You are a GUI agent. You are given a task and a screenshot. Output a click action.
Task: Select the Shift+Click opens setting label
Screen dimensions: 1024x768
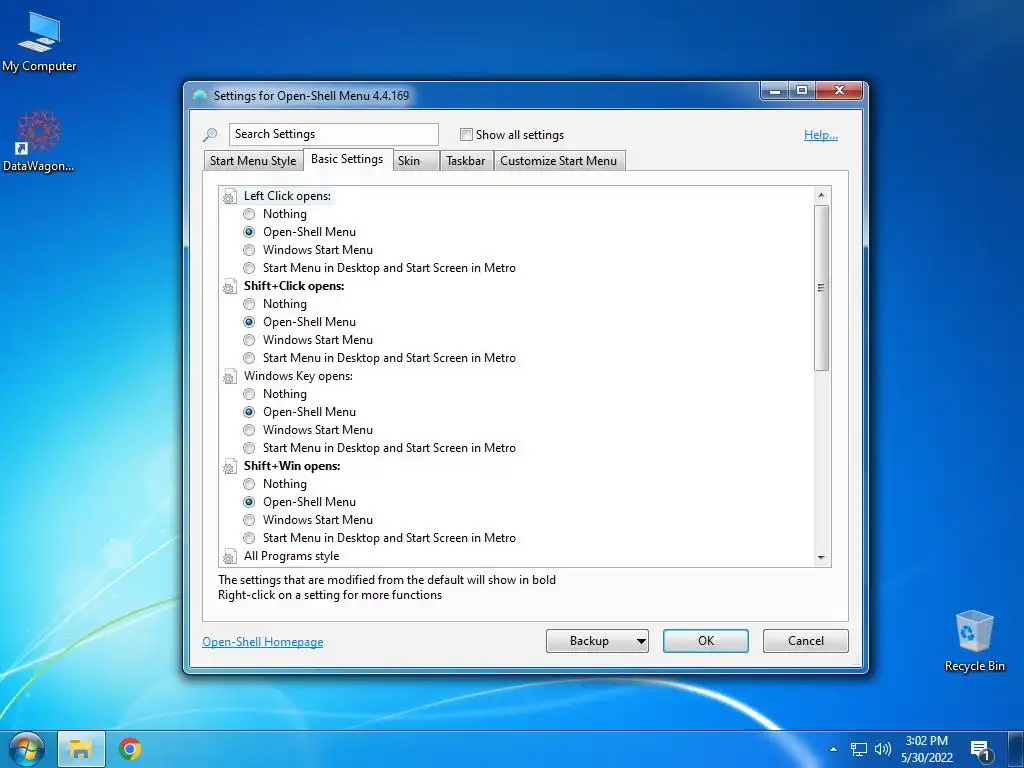(294, 286)
